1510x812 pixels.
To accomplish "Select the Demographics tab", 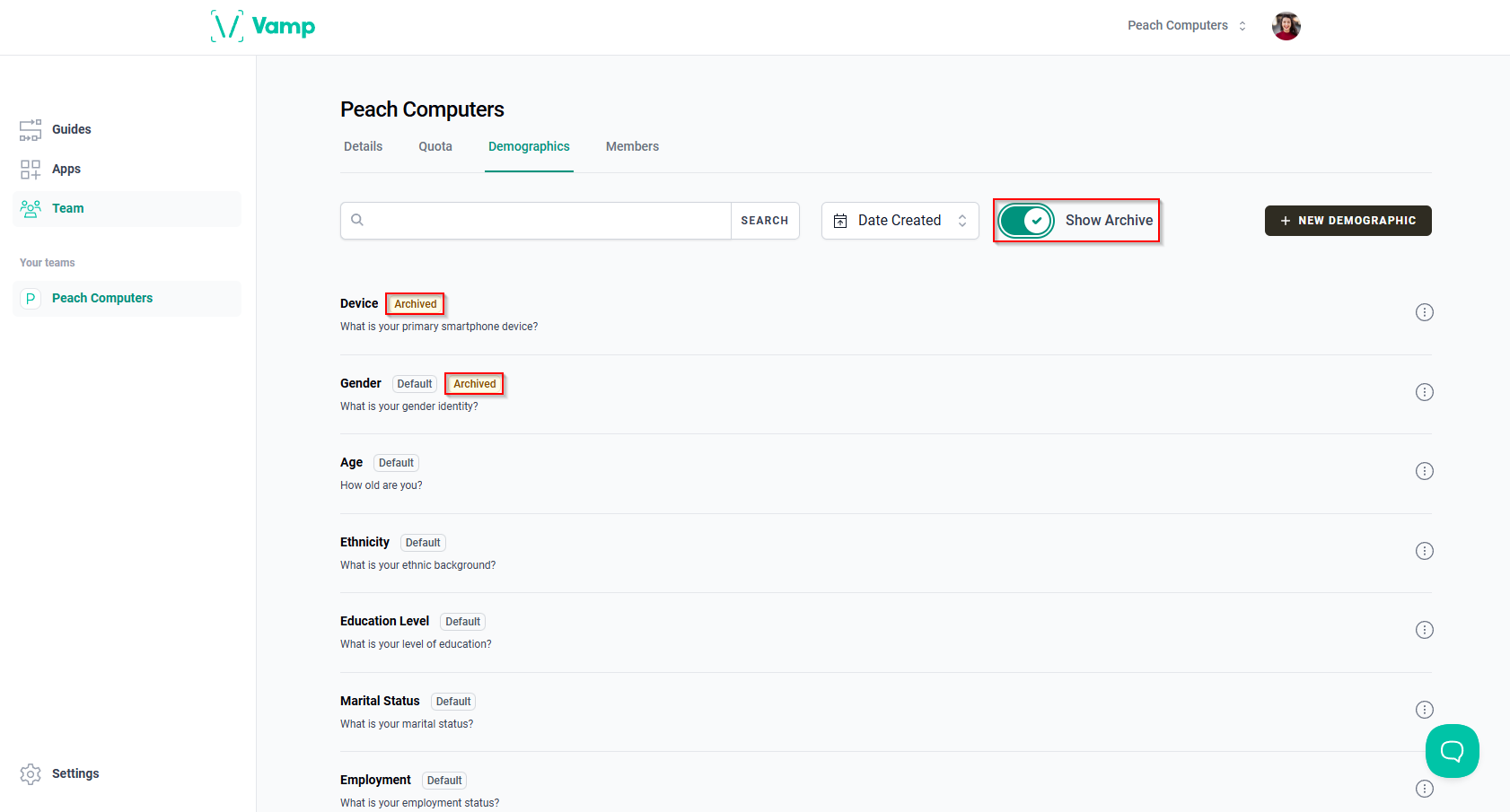I will click(529, 146).
